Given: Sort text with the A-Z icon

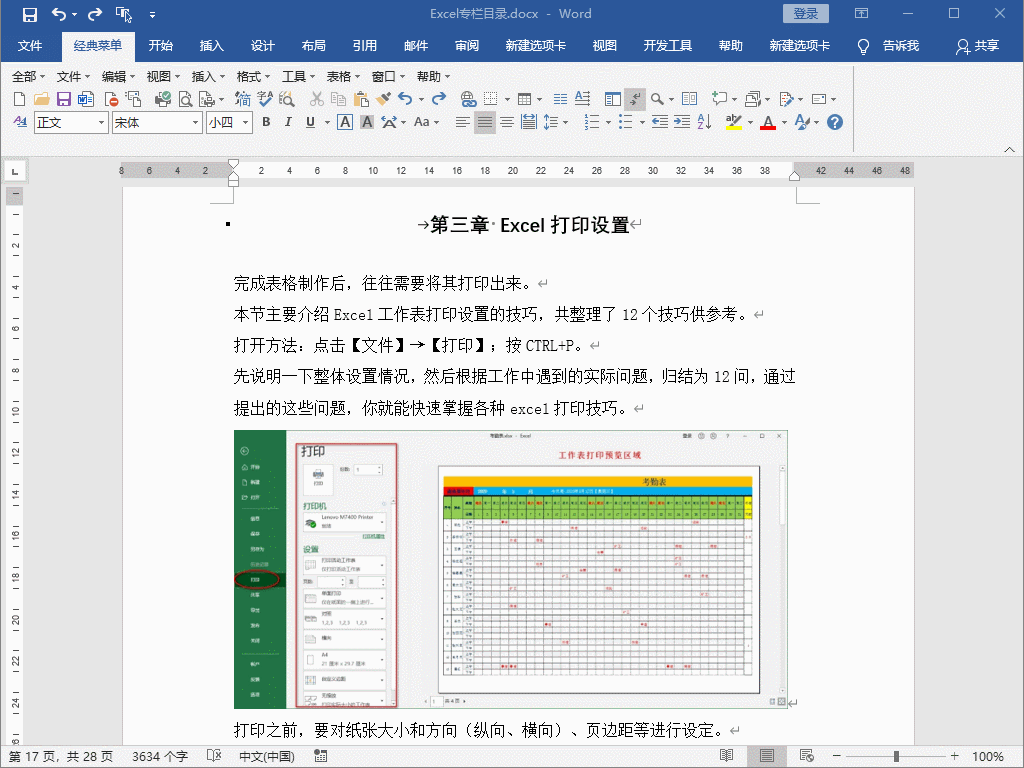Looking at the screenshot, I should click(x=704, y=122).
